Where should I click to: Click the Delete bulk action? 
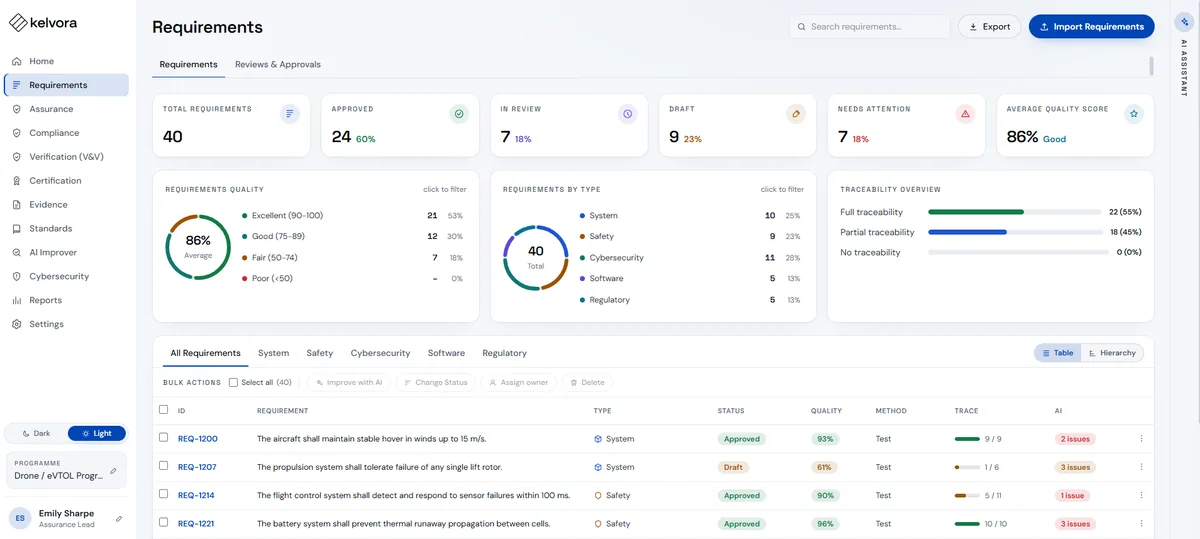click(x=586, y=382)
